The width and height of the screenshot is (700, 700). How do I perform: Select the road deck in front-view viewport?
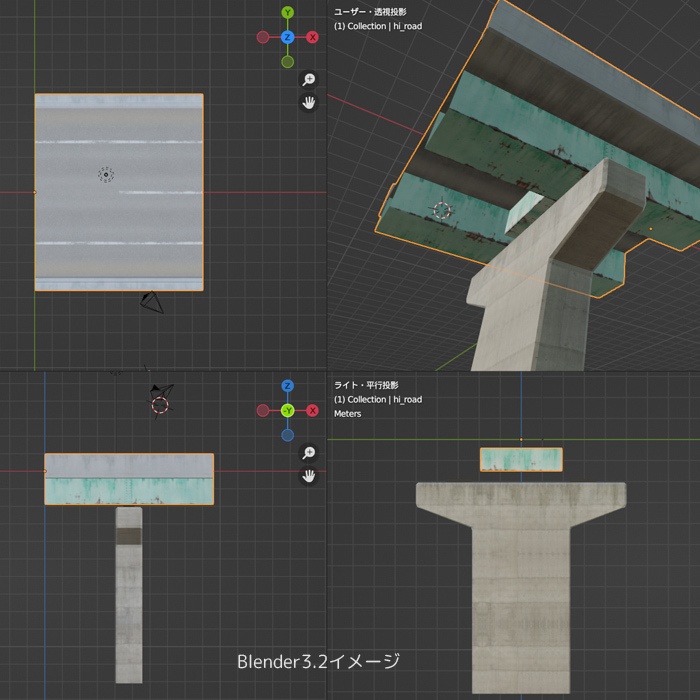(129, 479)
